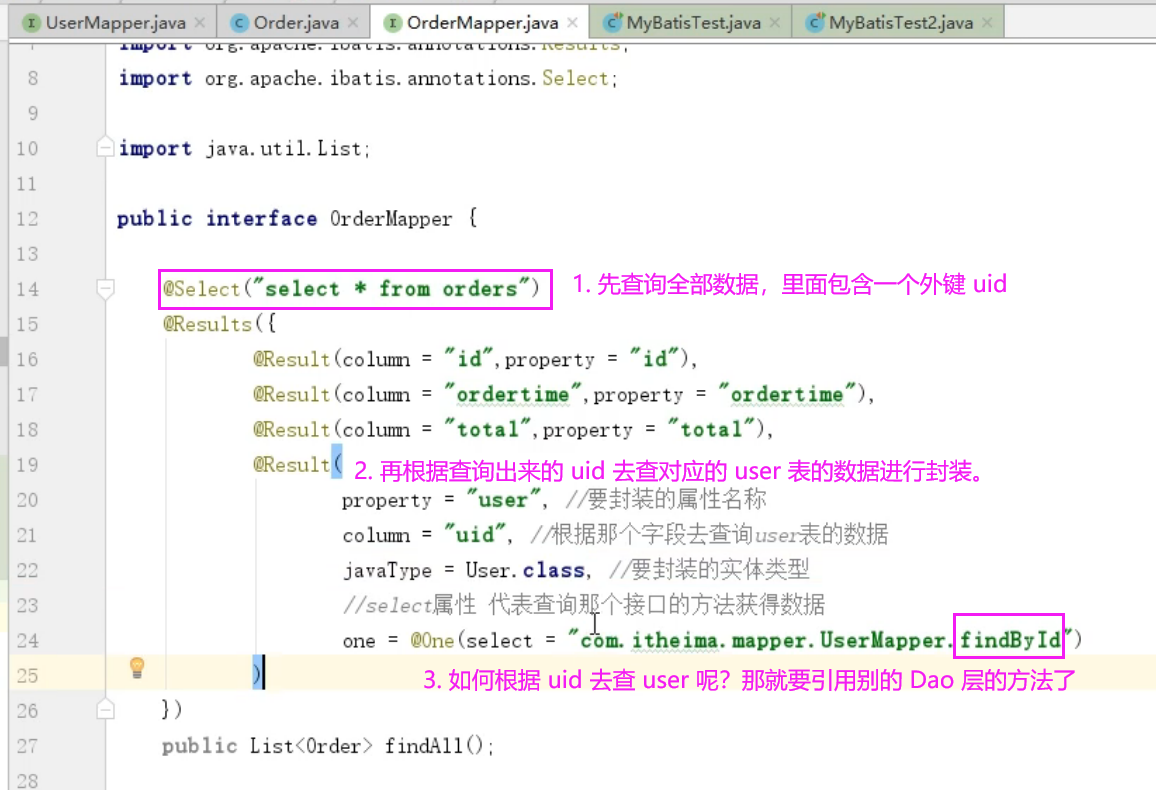Screen dimensions: 1156x790
Task: Click the findById text in the select string
Action: [1010, 640]
